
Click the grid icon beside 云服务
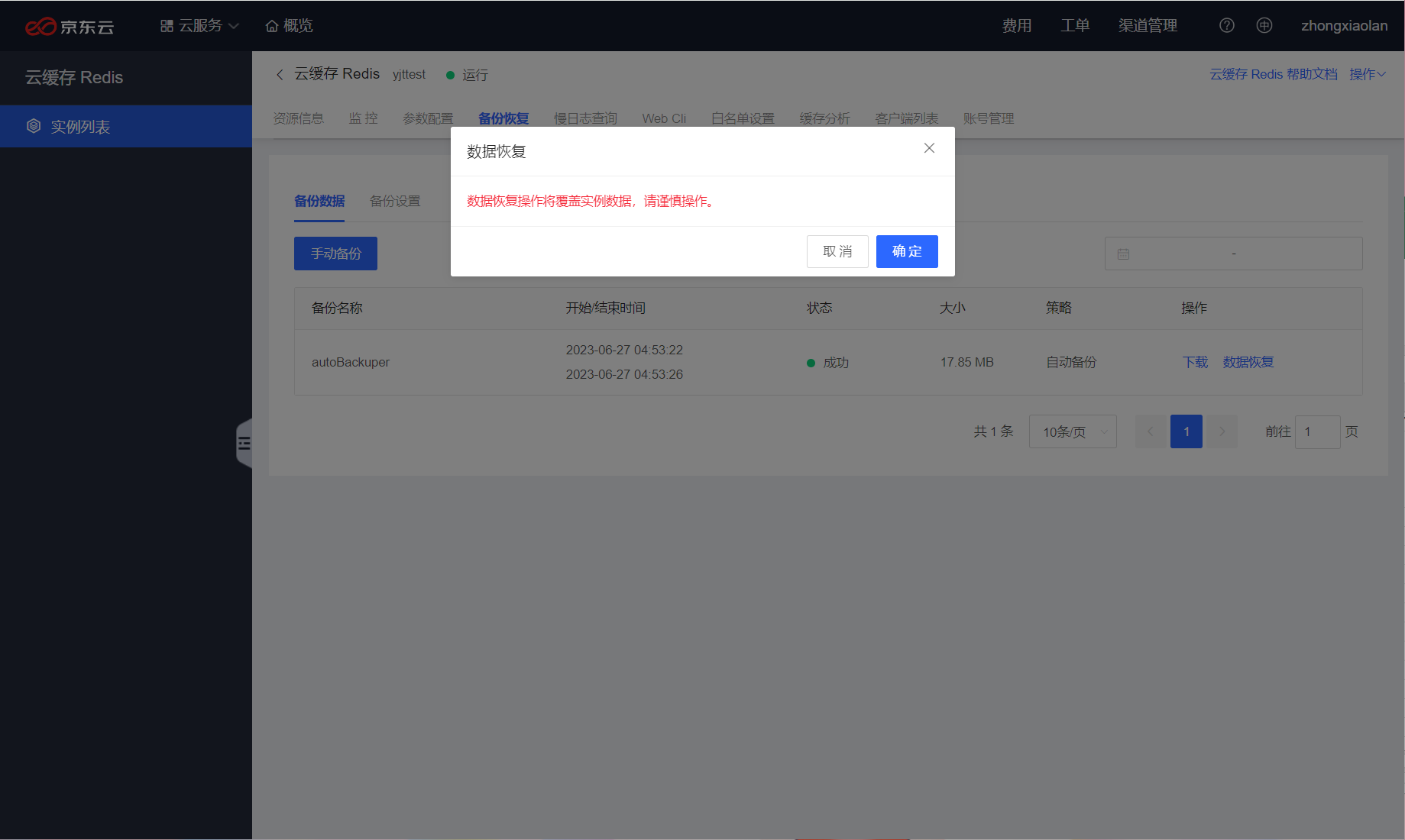(x=167, y=26)
